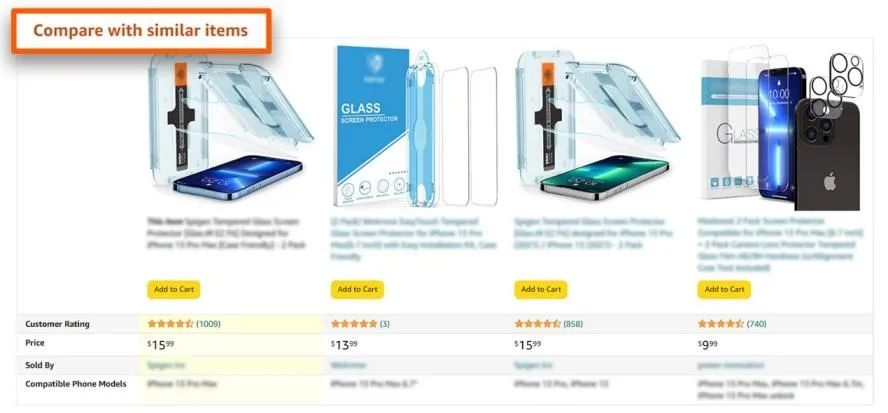Open the green iPhone Spigen product image

(x=597, y=126)
